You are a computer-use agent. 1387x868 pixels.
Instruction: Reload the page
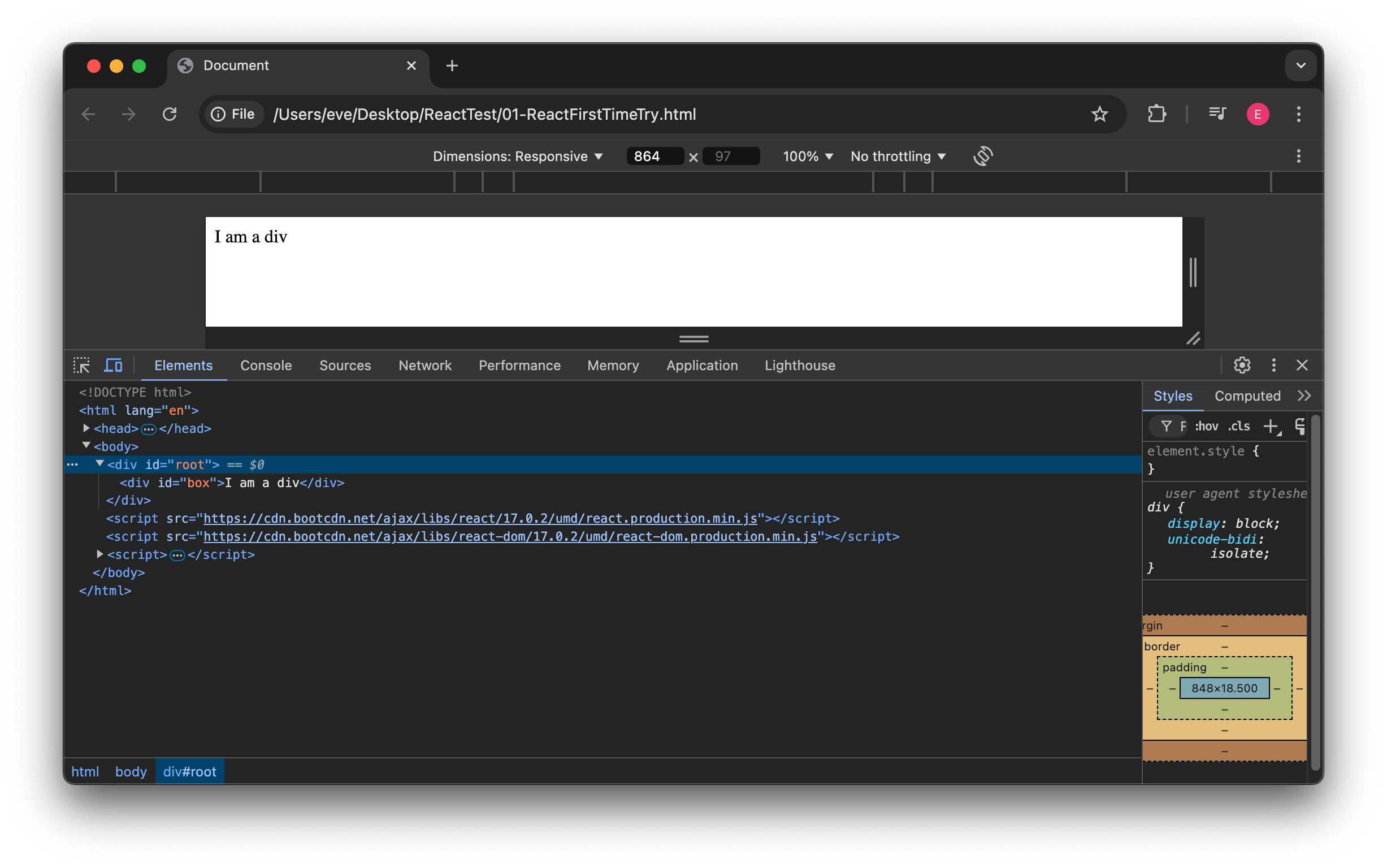[169, 114]
